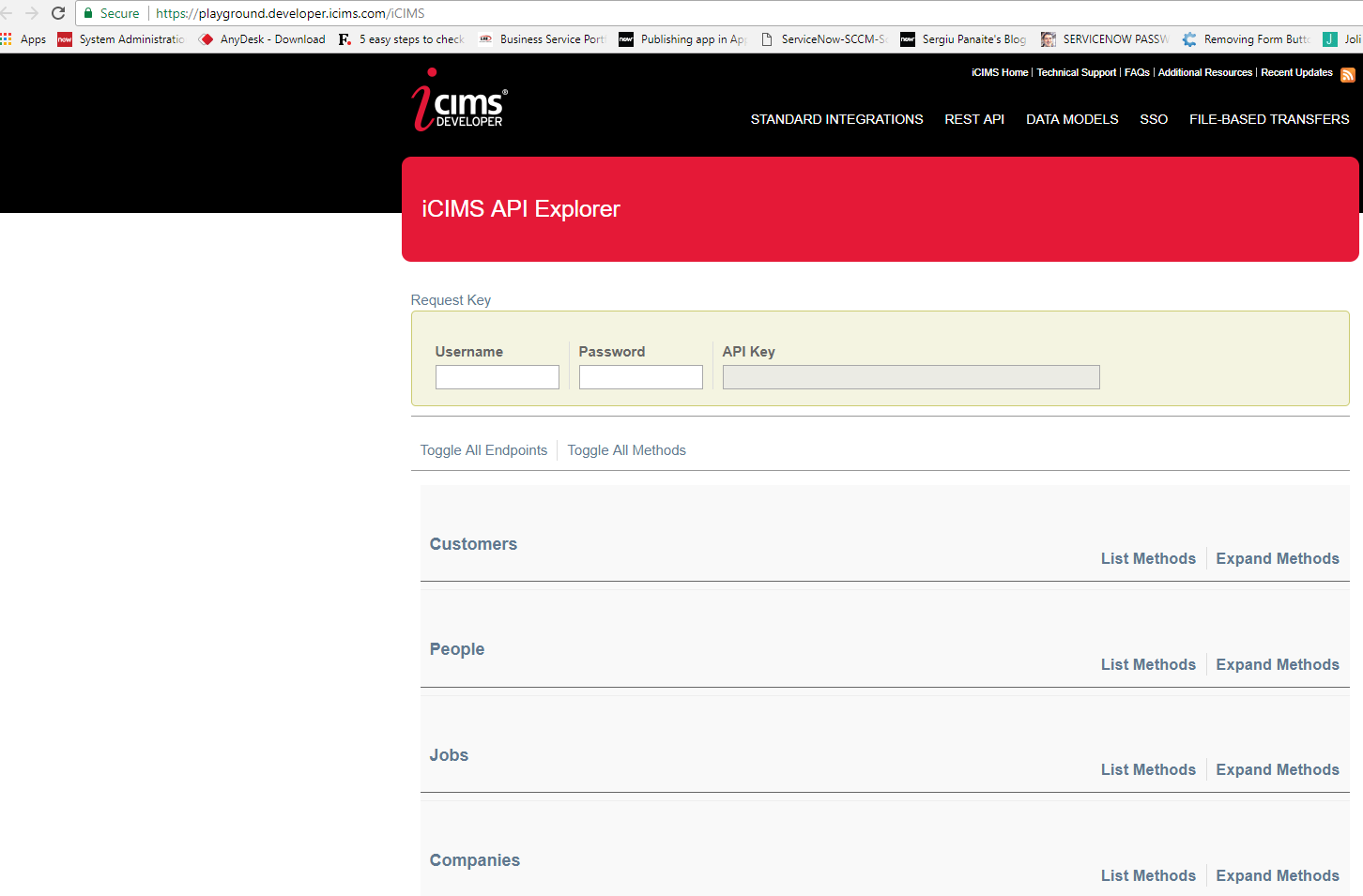Screen dimensions: 1363x896
Task: Open ServiceNow-SCCM bookmark
Action: (823, 39)
